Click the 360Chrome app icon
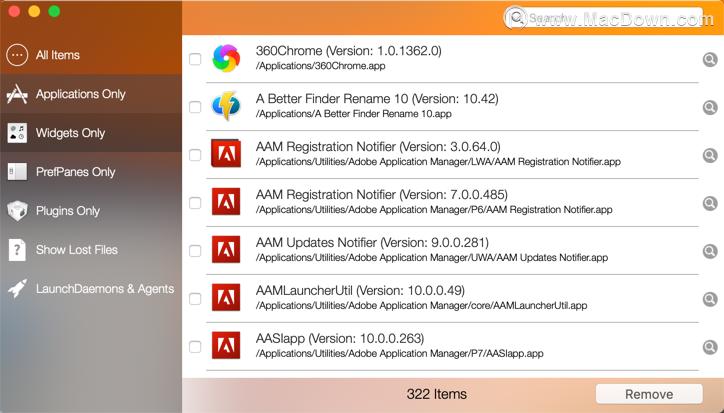The width and height of the screenshot is (724, 413). tap(226, 59)
